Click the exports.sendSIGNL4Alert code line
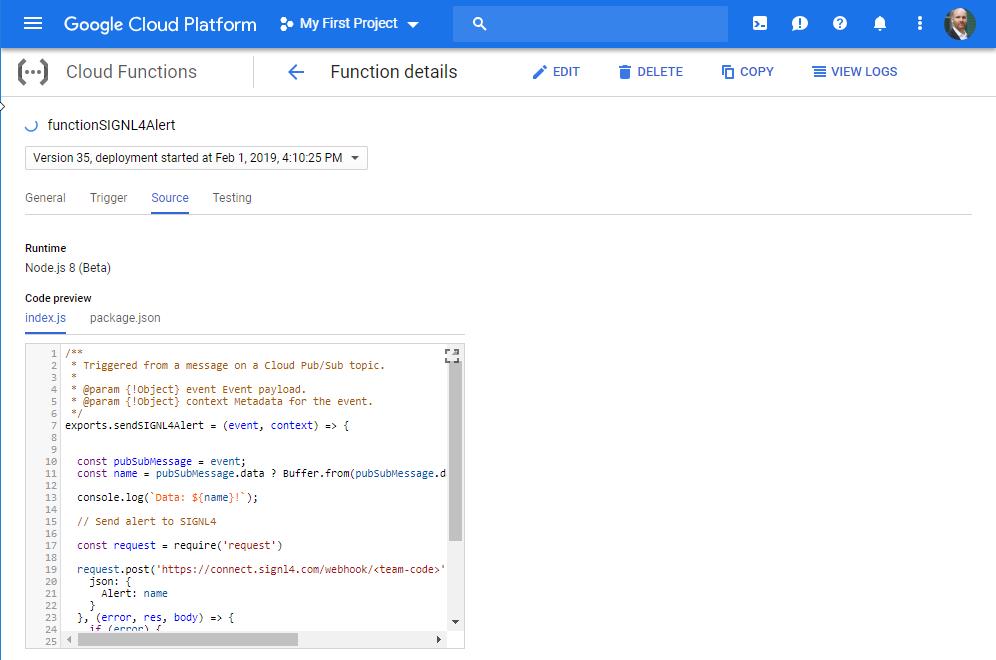996x660 pixels. point(207,426)
